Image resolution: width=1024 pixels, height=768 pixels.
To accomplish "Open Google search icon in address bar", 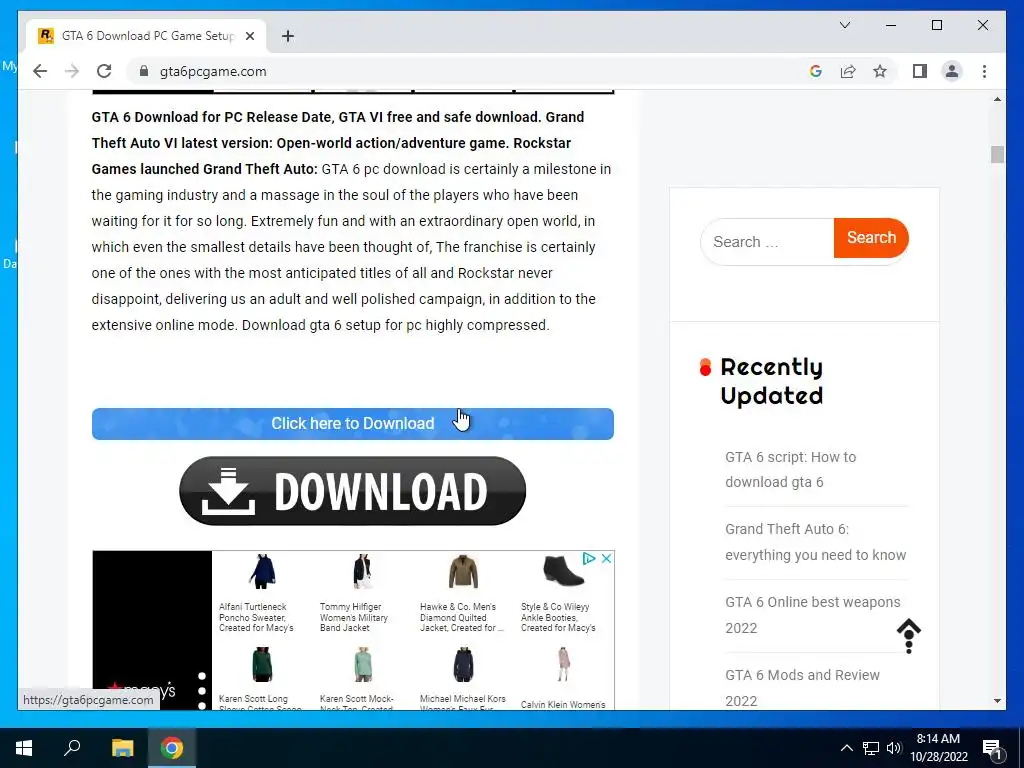I will click(816, 71).
